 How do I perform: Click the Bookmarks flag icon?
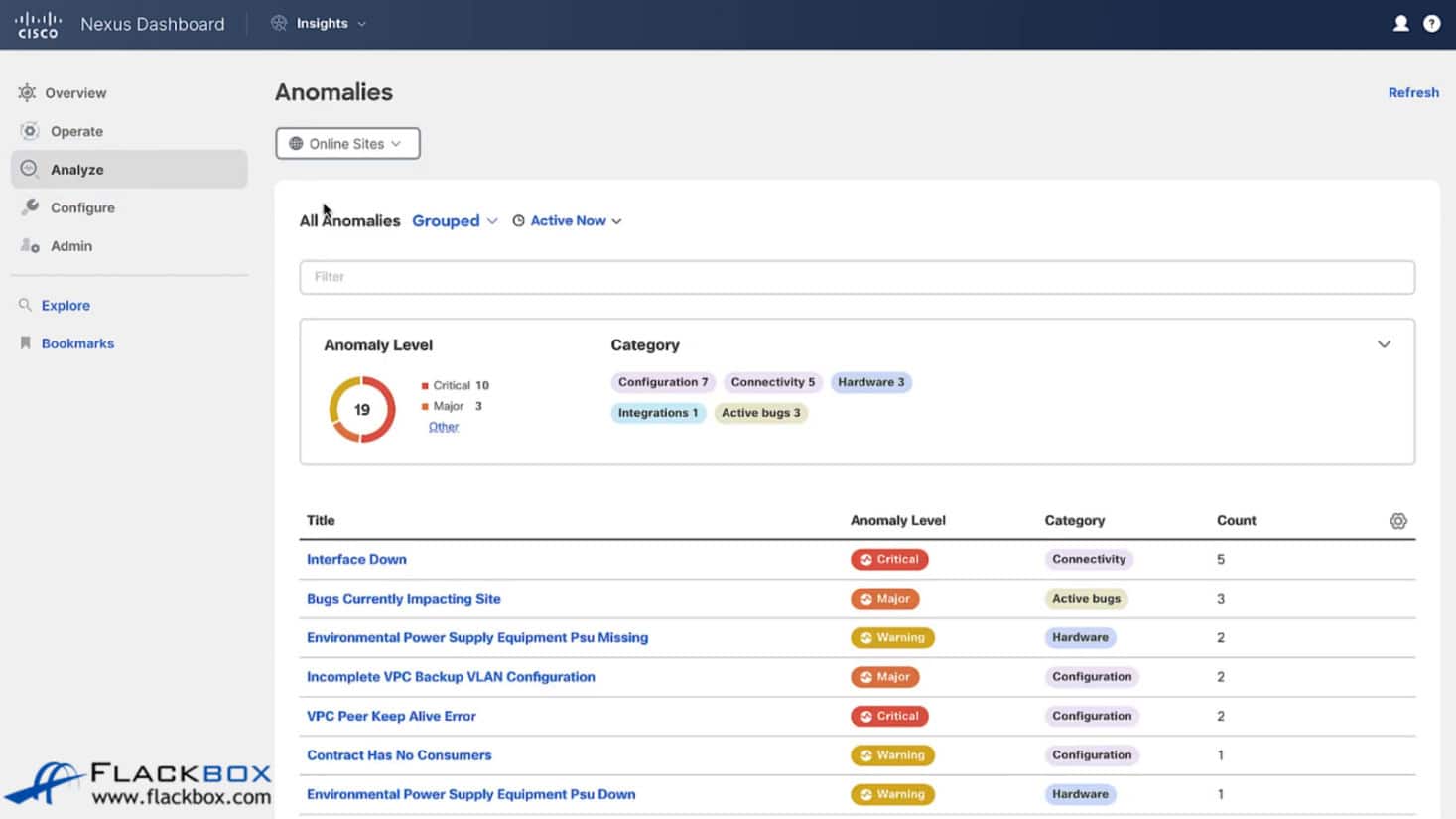pos(25,343)
